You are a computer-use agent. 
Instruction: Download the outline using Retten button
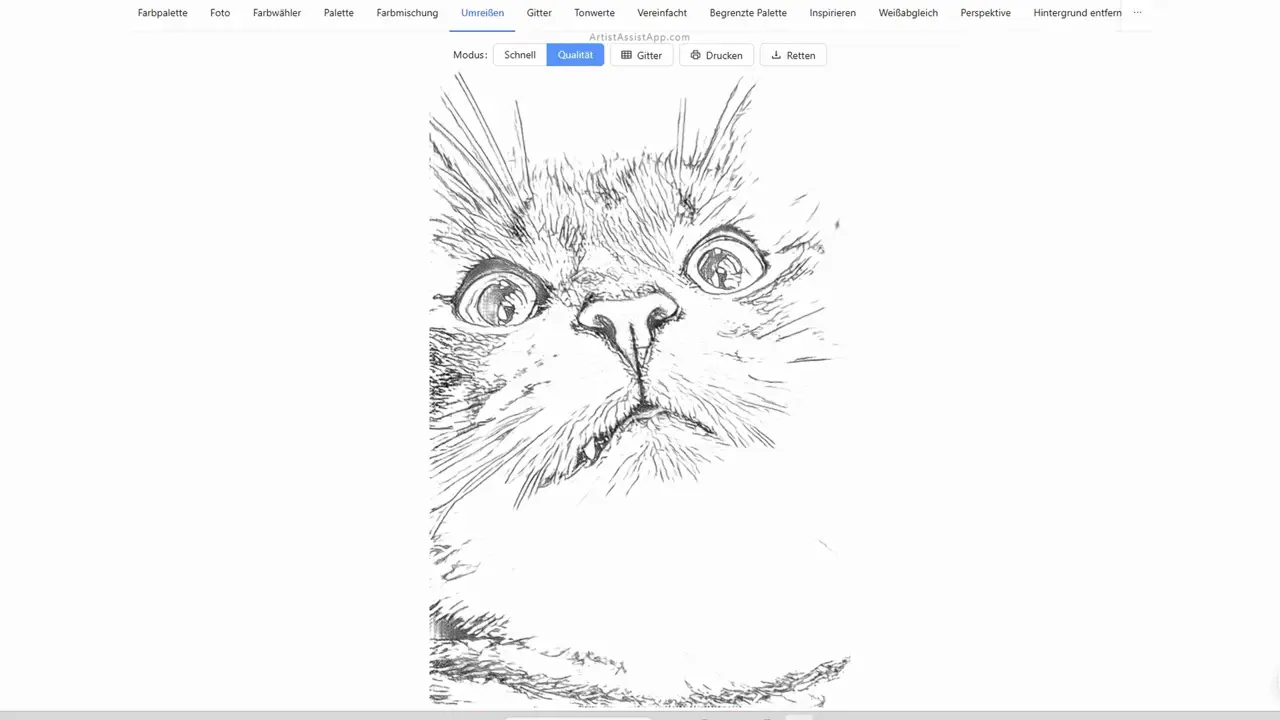tap(793, 55)
